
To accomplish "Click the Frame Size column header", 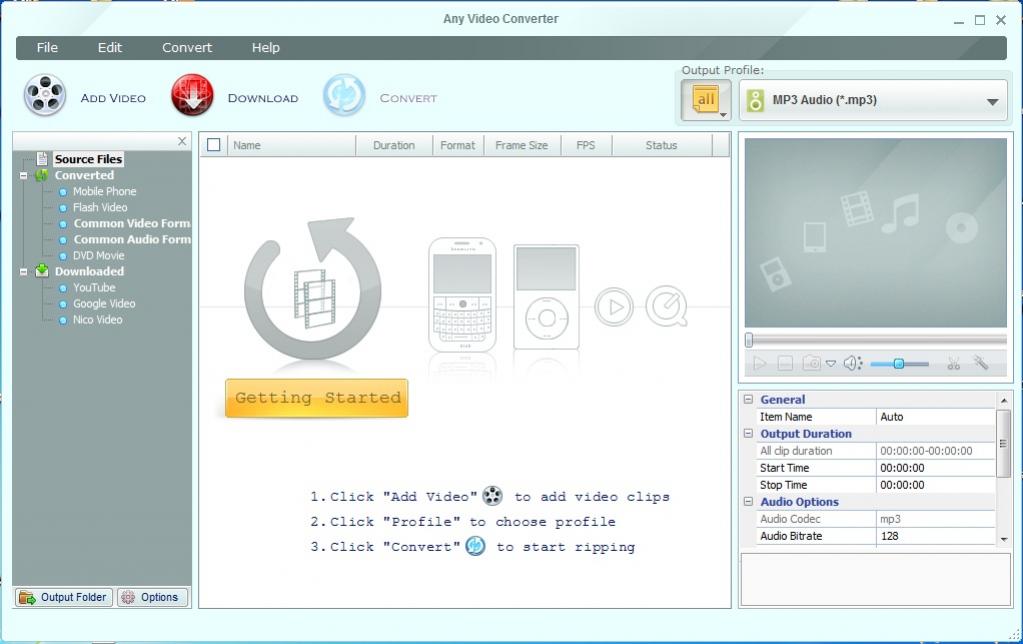I will click(x=522, y=146).
